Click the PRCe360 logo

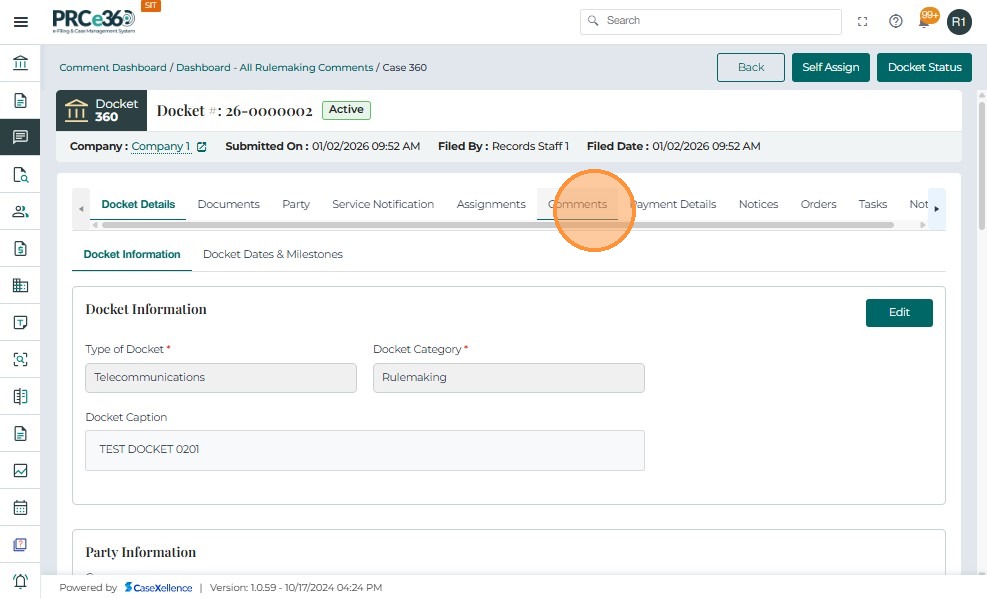pyautogui.click(x=93, y=21)
